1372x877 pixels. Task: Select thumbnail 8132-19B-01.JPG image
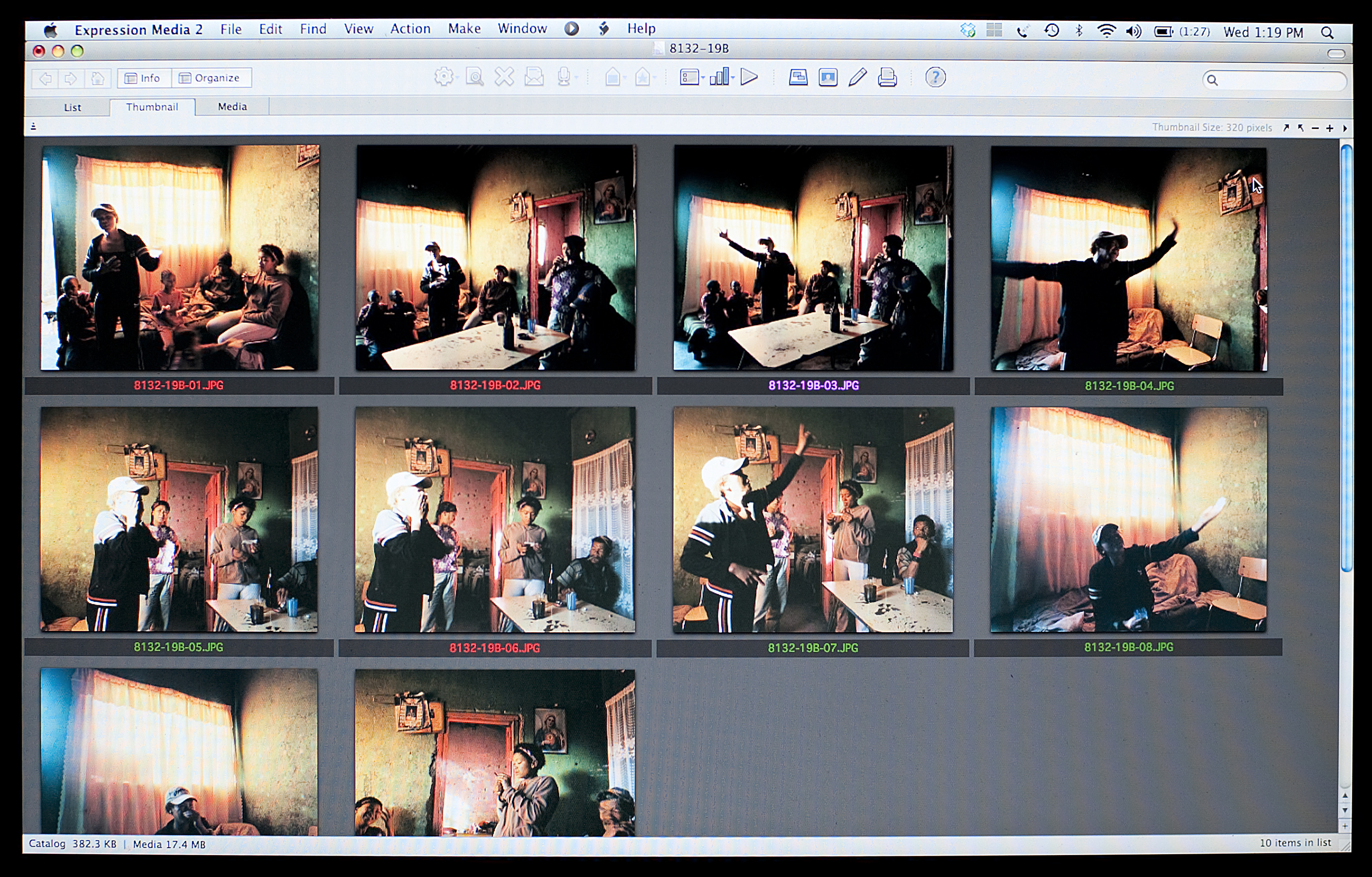coord(180,257)
